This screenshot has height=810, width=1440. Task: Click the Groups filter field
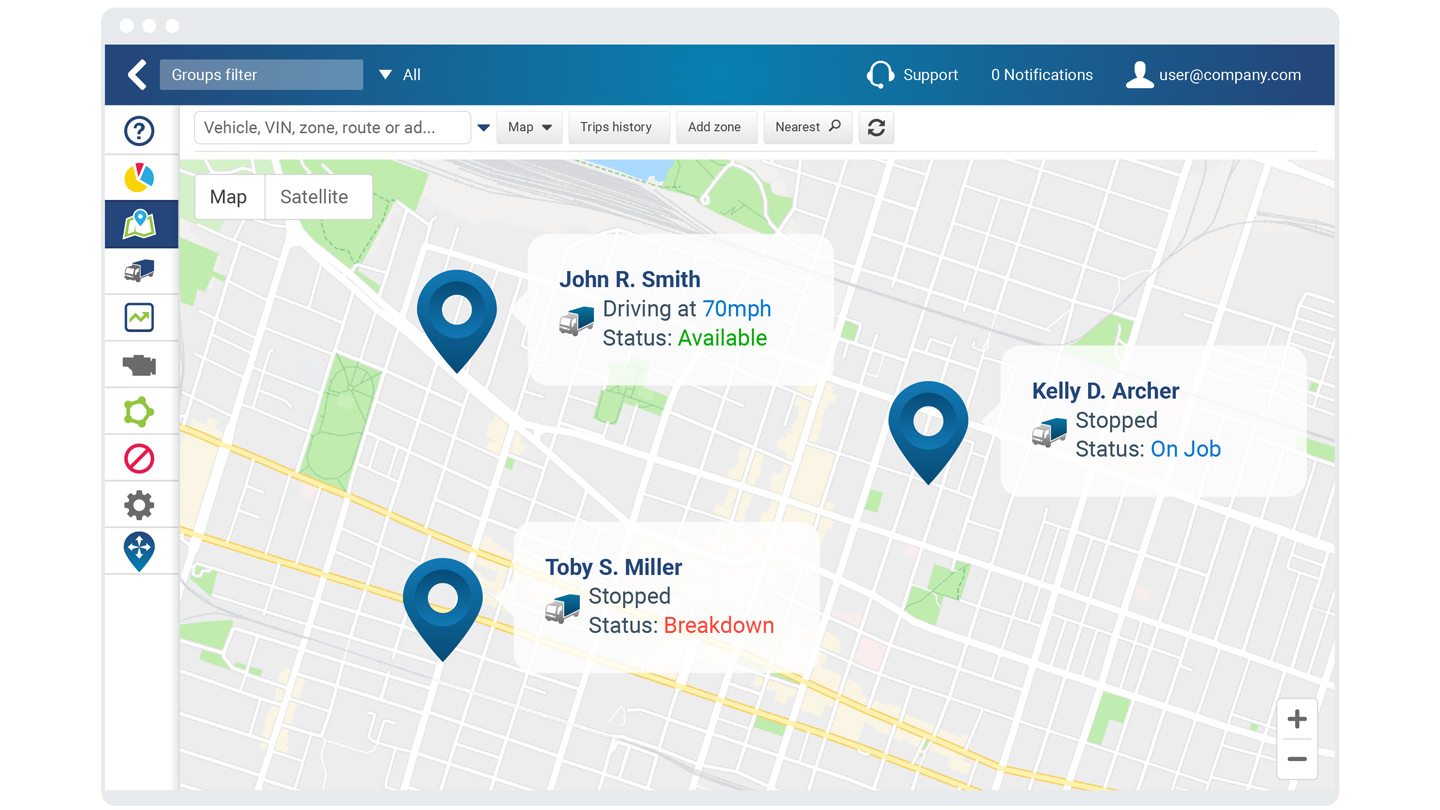261,75
